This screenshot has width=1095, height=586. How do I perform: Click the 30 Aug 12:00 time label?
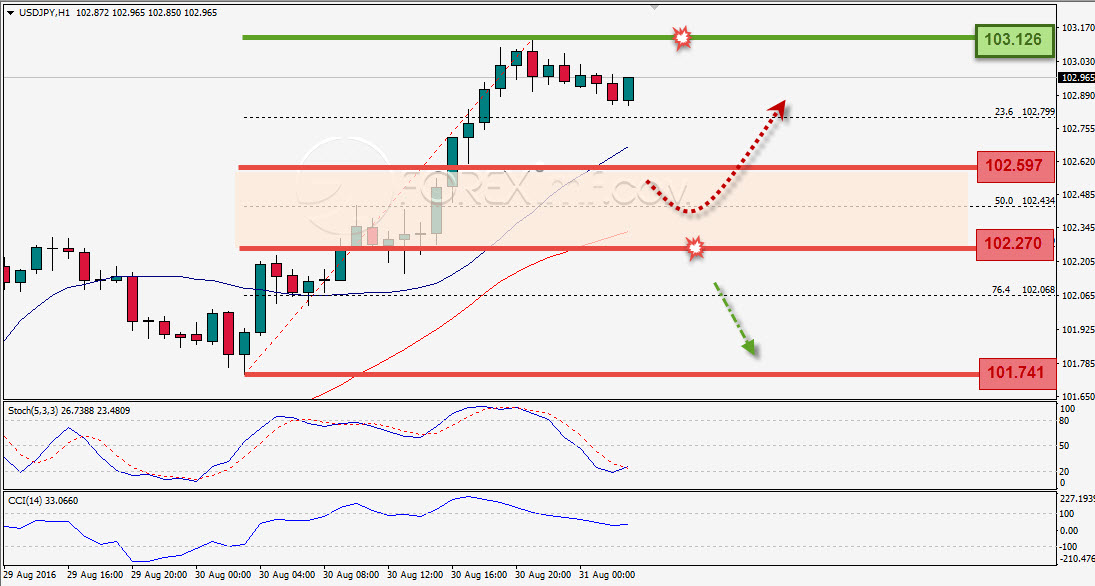pos(416,575)
